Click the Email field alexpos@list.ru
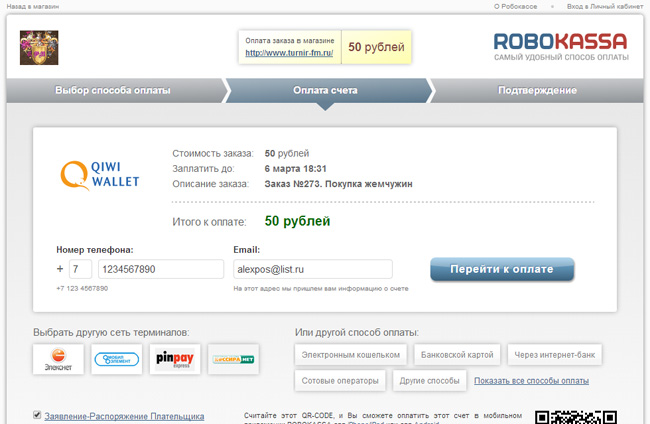 click(x=313, y=269)
